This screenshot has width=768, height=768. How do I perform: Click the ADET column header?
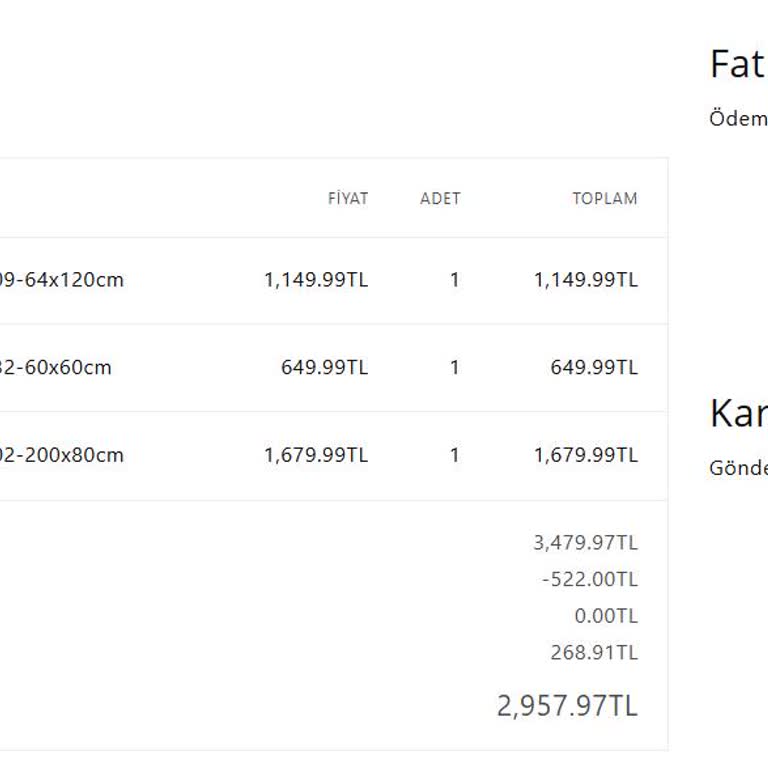[x=440, y=198]
